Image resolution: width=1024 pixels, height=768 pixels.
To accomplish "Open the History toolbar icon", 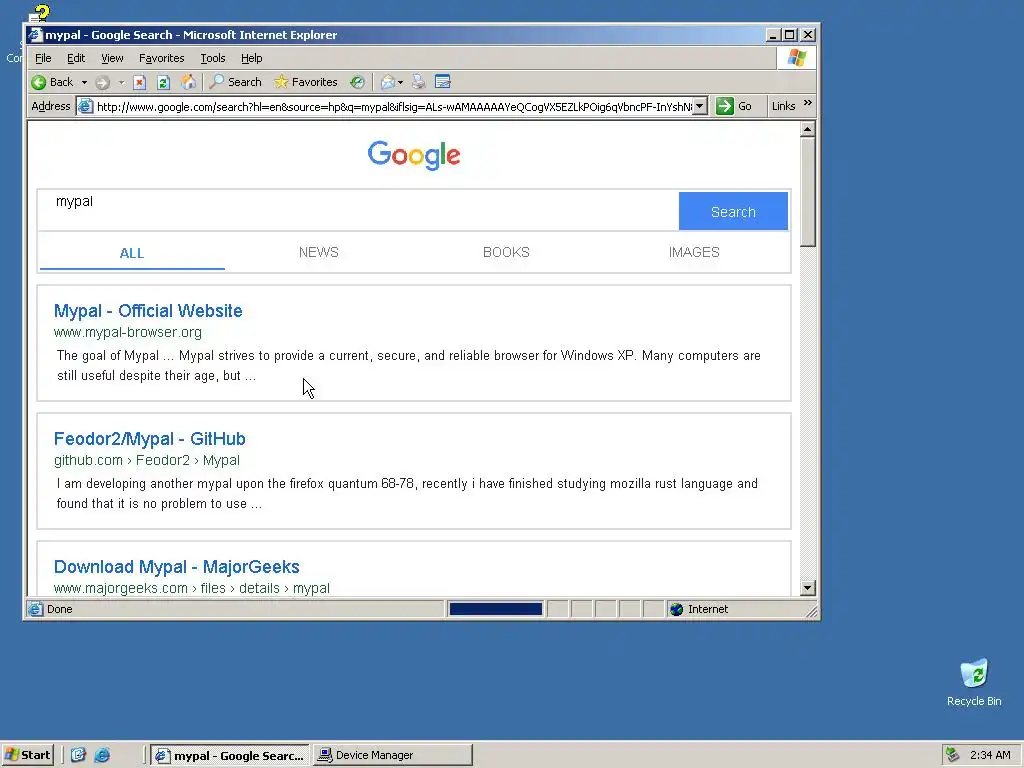I will click(x=357, y=82).
